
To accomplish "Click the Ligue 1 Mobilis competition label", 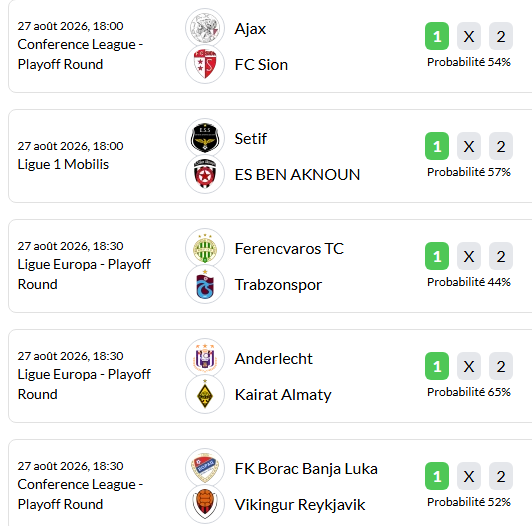I will (63, 164).
